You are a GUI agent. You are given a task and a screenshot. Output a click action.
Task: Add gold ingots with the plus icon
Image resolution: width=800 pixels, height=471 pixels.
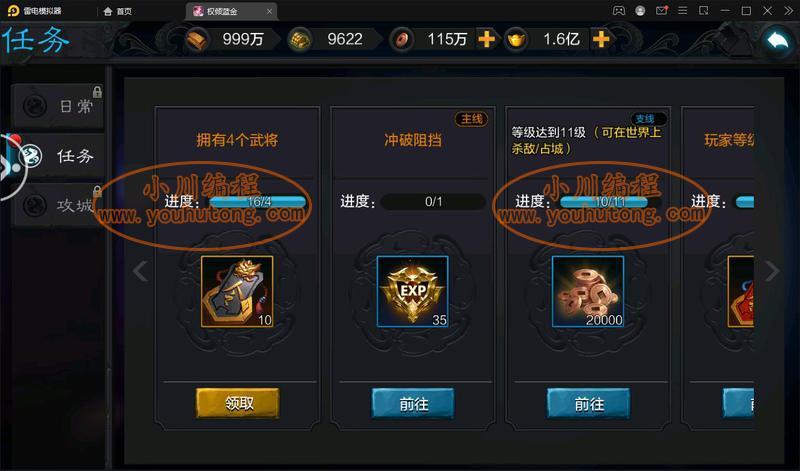tap(601, 39)
